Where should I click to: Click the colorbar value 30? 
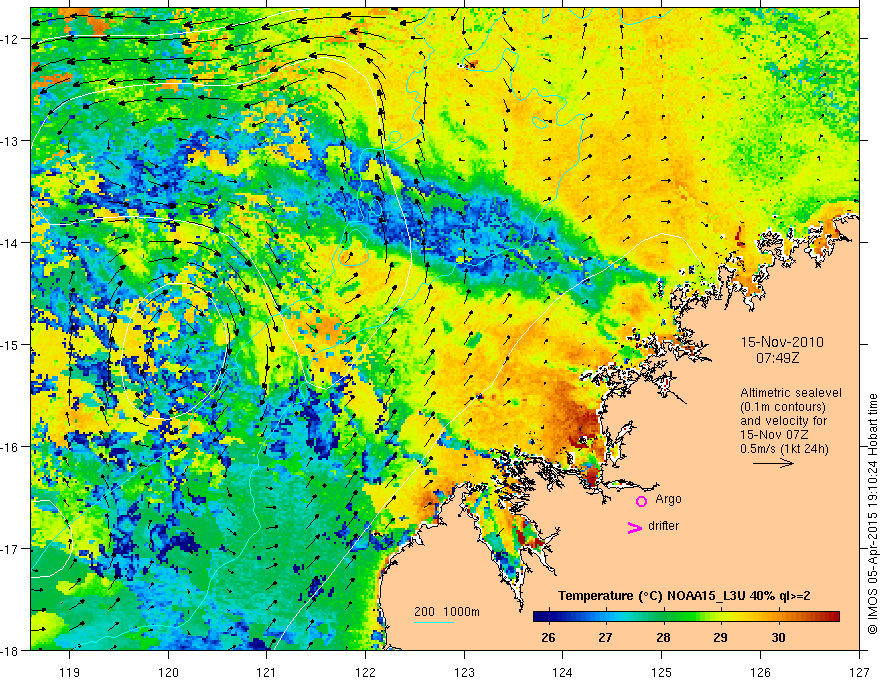(778, 637)
